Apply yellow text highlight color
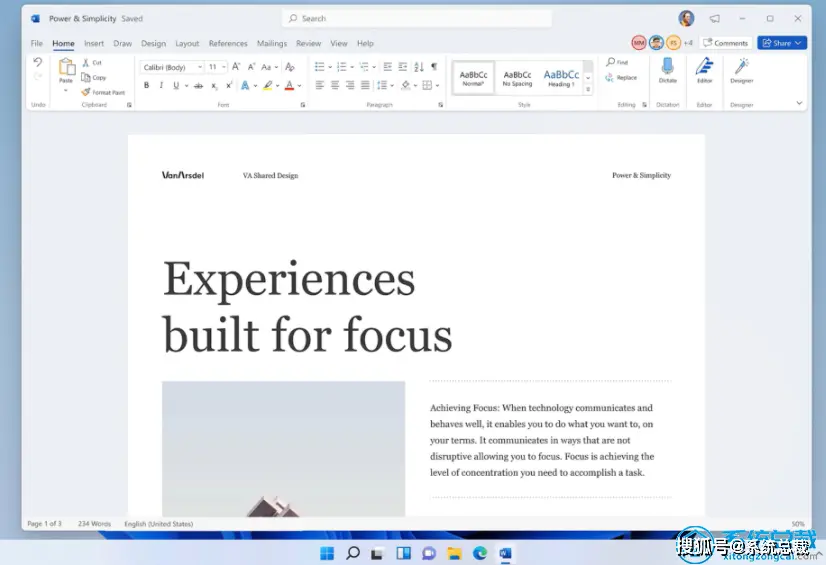The width and height of the screenshot is (826, 565). [268, 85]
